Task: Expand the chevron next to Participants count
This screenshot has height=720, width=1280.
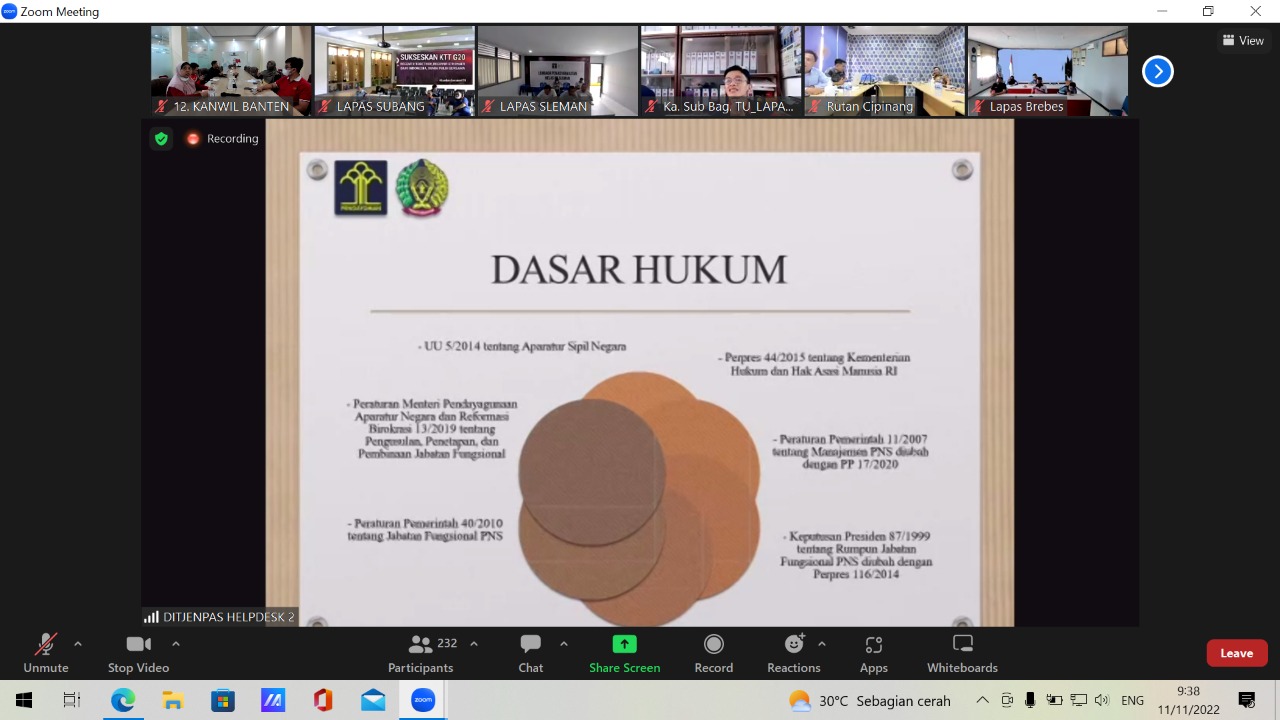Action: [474, 644]
